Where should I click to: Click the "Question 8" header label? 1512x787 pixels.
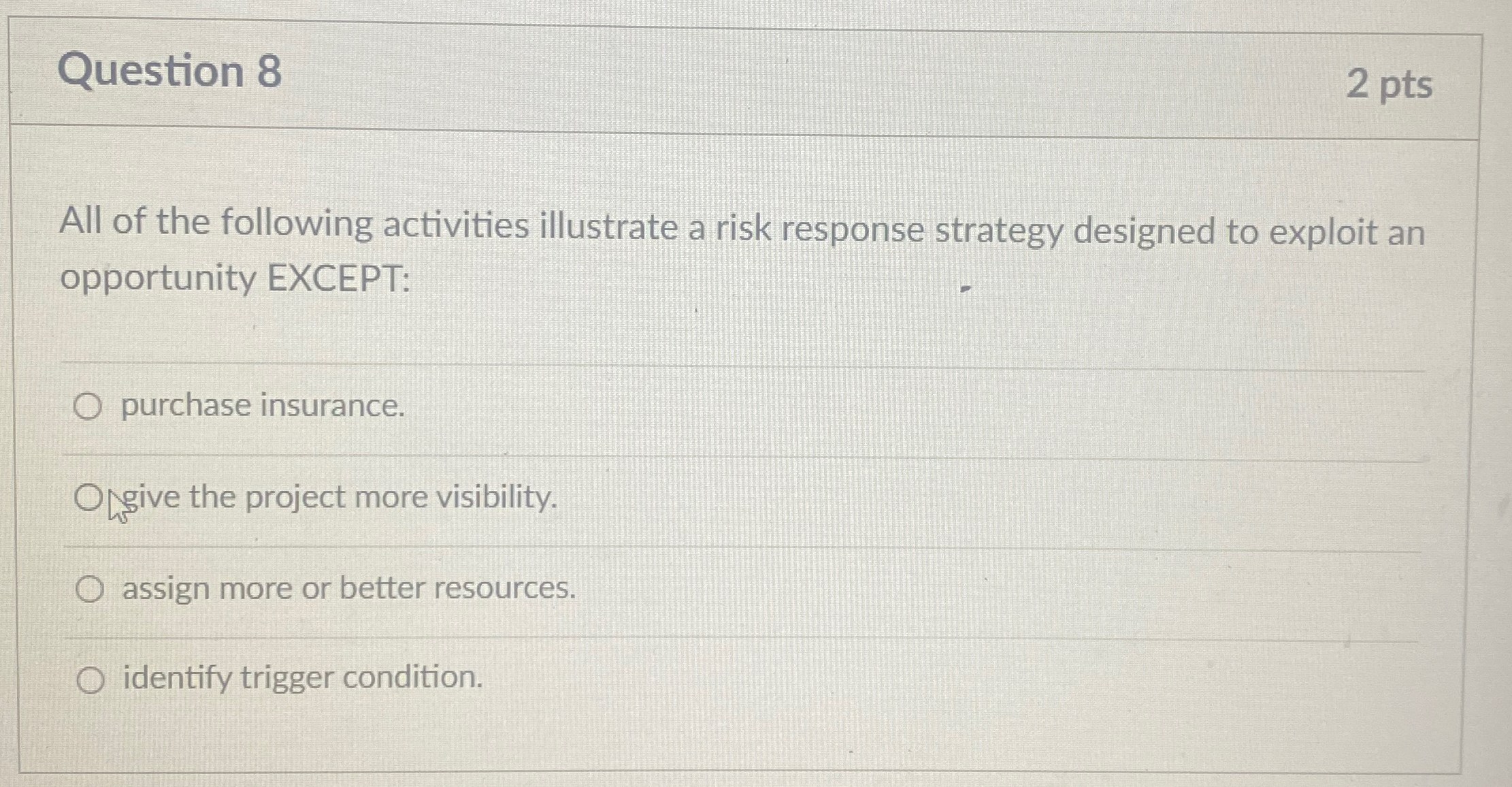(170, 71)
